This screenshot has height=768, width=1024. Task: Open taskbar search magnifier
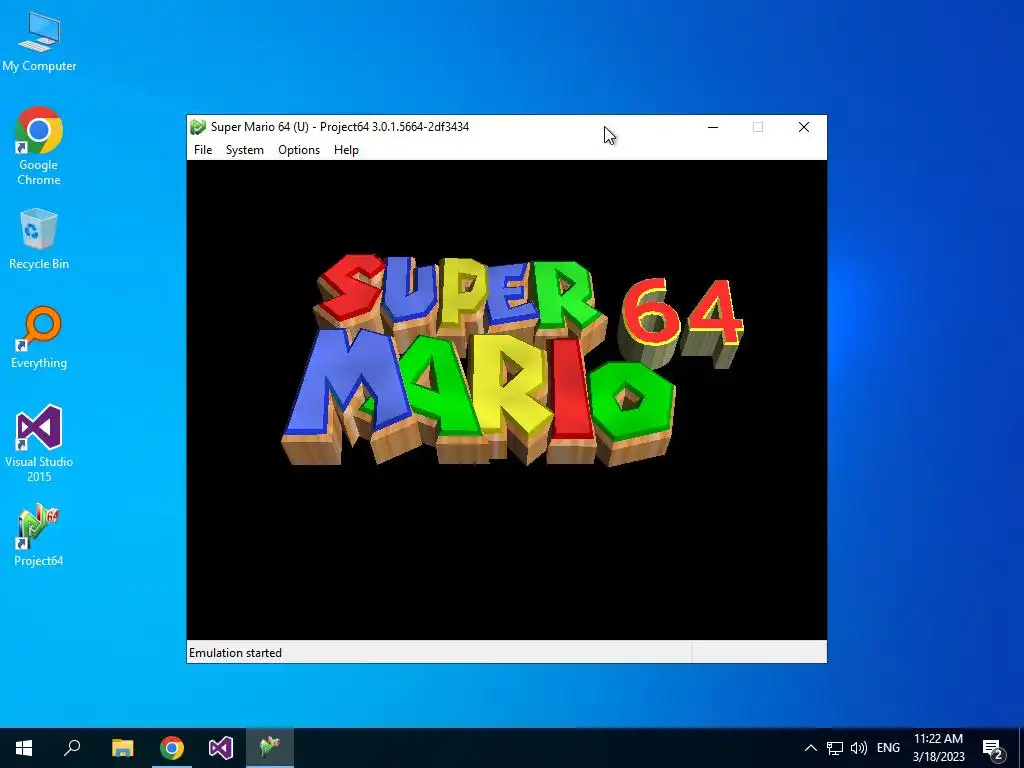click(x=72, y=748)
